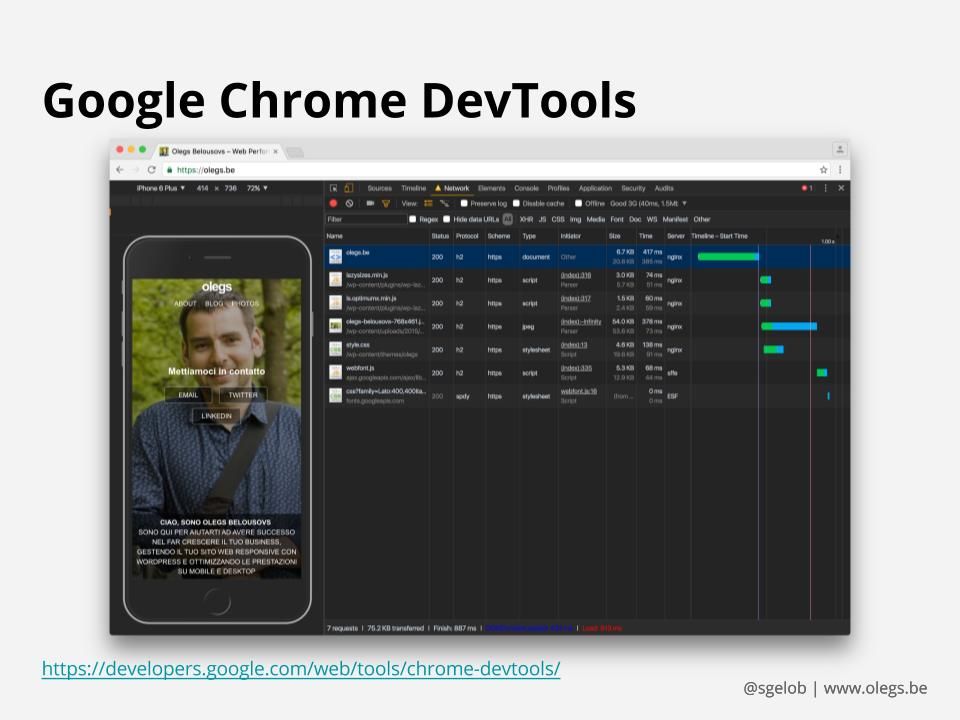Click the user profile icon in Chrome title bar
Image resolution: width=960 pixels, height=720 pixels.
(x=840, y=149)
